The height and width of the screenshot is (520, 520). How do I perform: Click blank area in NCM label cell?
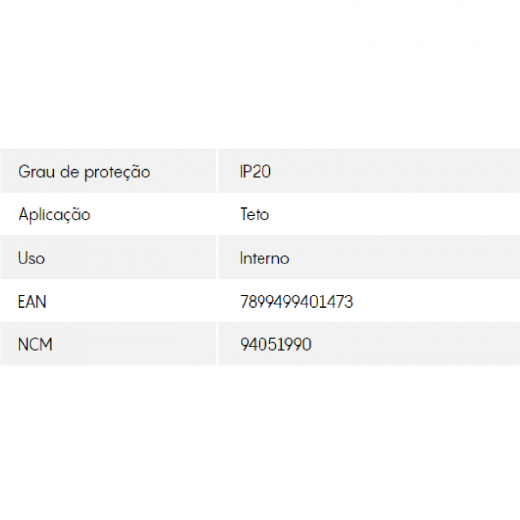tap(133, 343)
